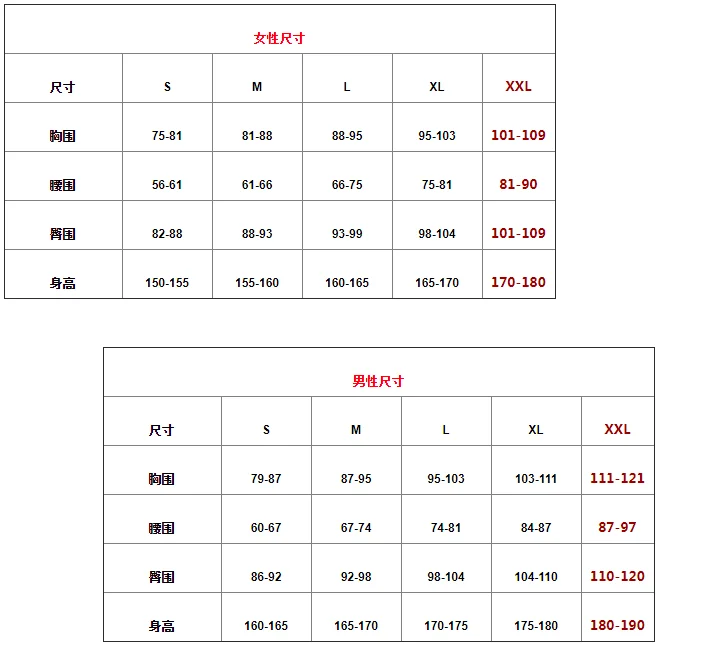This screenshot has width=701, height=670.
Task: Click men's M waist value 67-74
Action: (x=356, y=528)
